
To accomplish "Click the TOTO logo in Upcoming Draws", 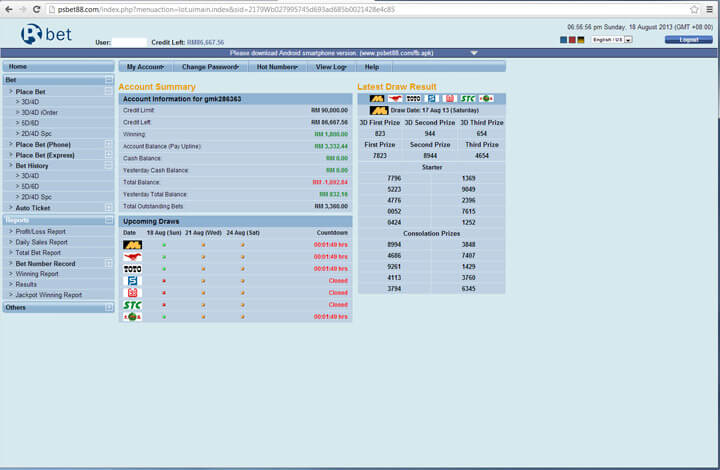I will point(132,269).
